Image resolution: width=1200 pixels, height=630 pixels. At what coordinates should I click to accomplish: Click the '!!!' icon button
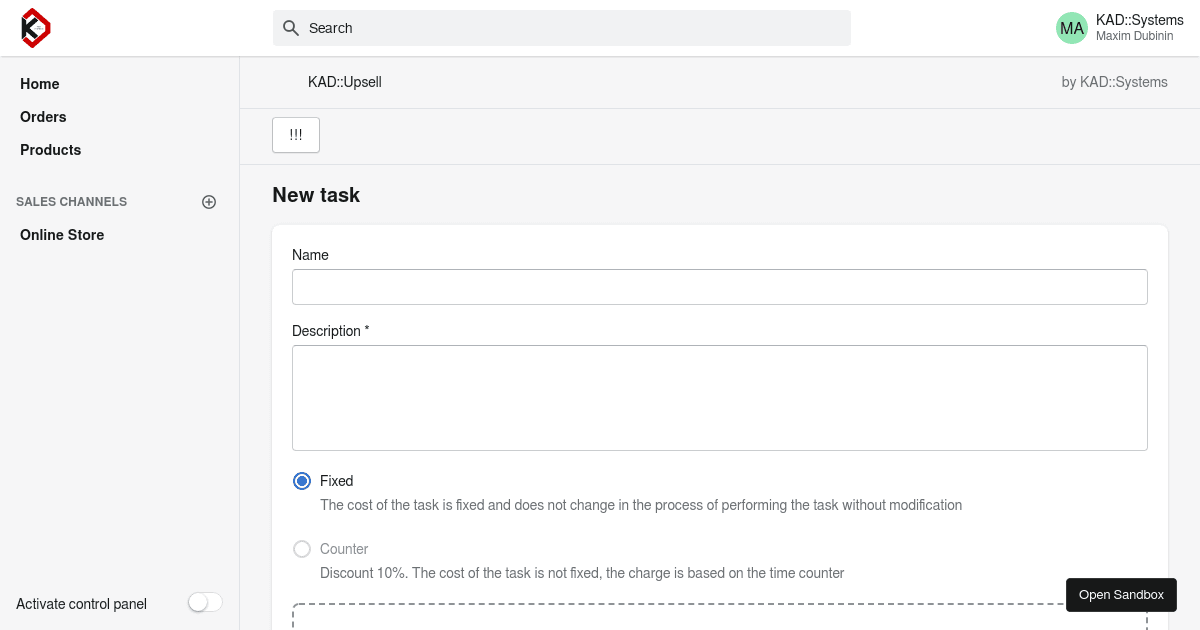296,134
